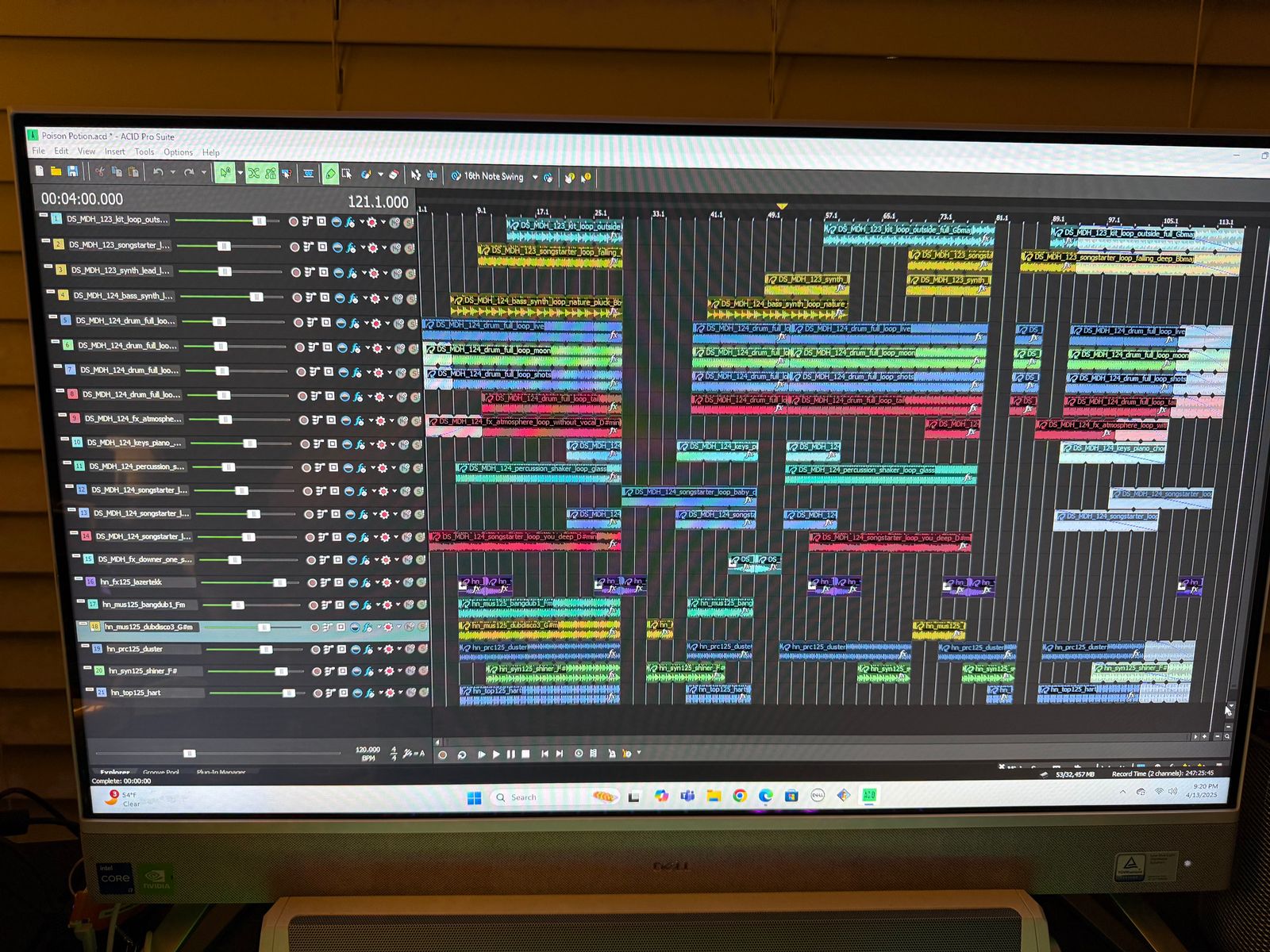
Task: Click the volume slider on track 4 bass_synth
Action: click(256, 297)
